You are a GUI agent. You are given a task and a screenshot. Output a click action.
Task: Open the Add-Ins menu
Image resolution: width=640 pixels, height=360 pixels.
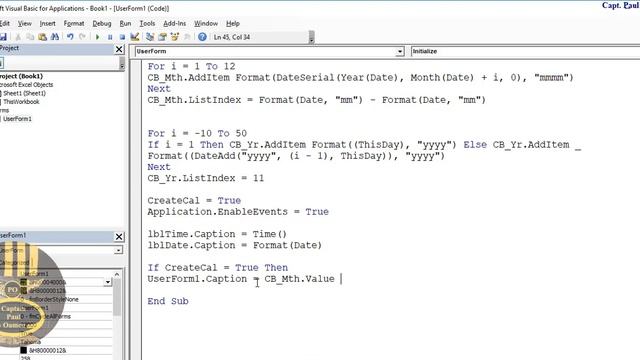(x=175, y=24)
